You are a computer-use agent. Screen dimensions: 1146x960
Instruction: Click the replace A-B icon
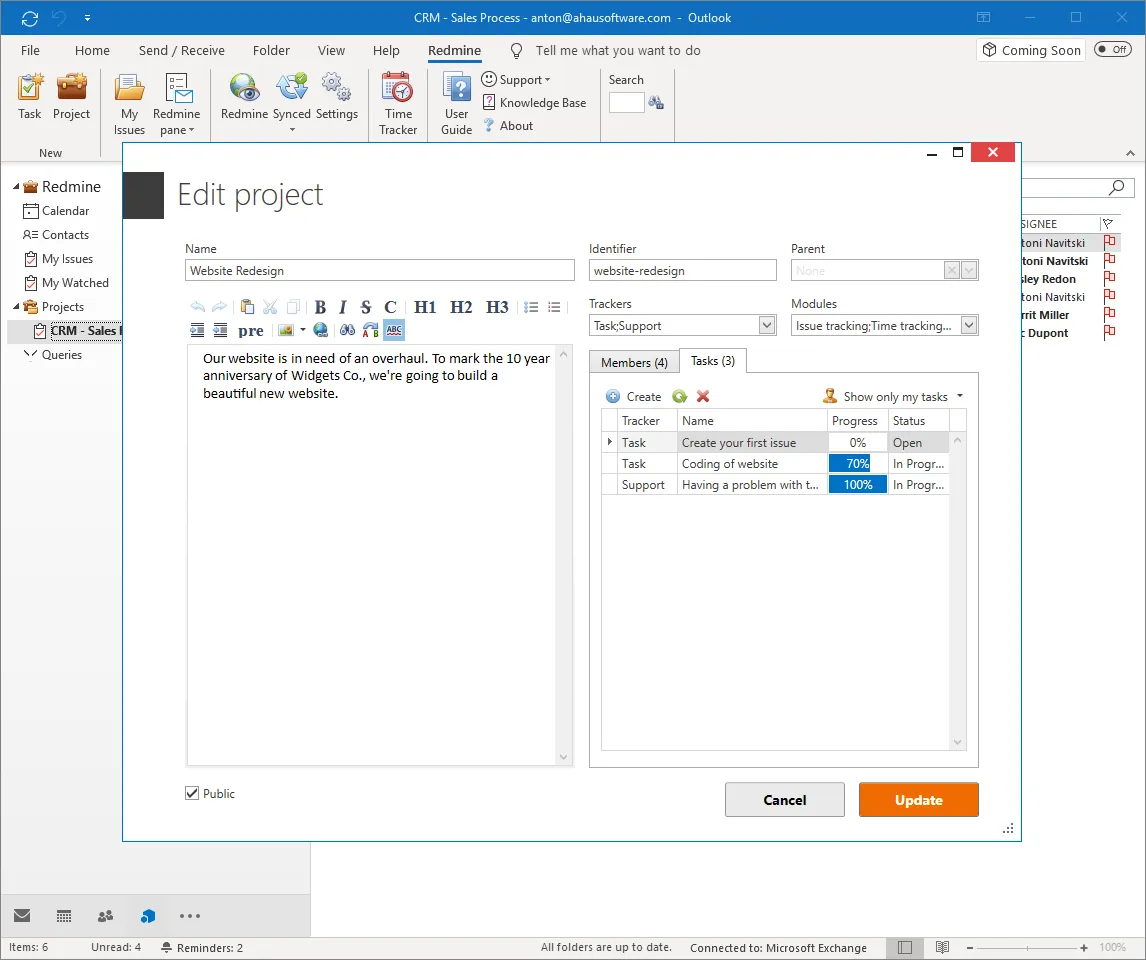click(x=371, y=330)
